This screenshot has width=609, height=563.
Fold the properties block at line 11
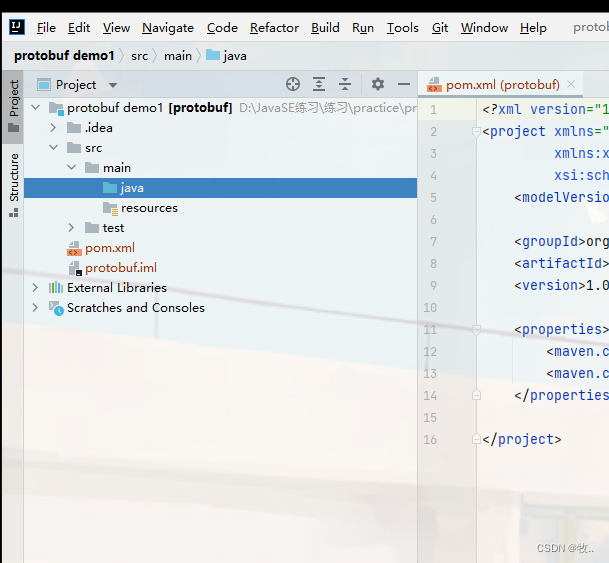point(476,330)
